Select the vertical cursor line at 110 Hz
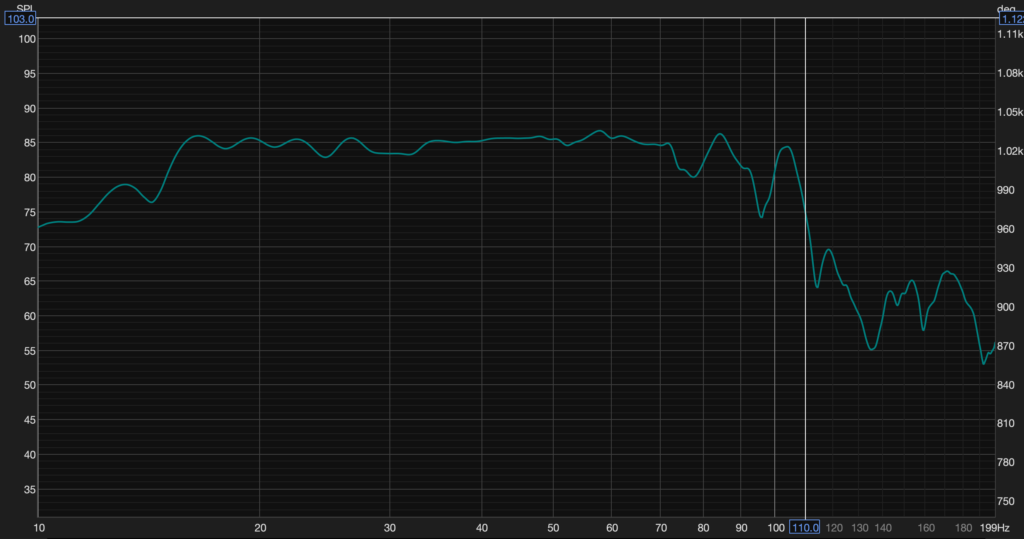Screen dimensions: 1024x539 [x=805, y=268]
